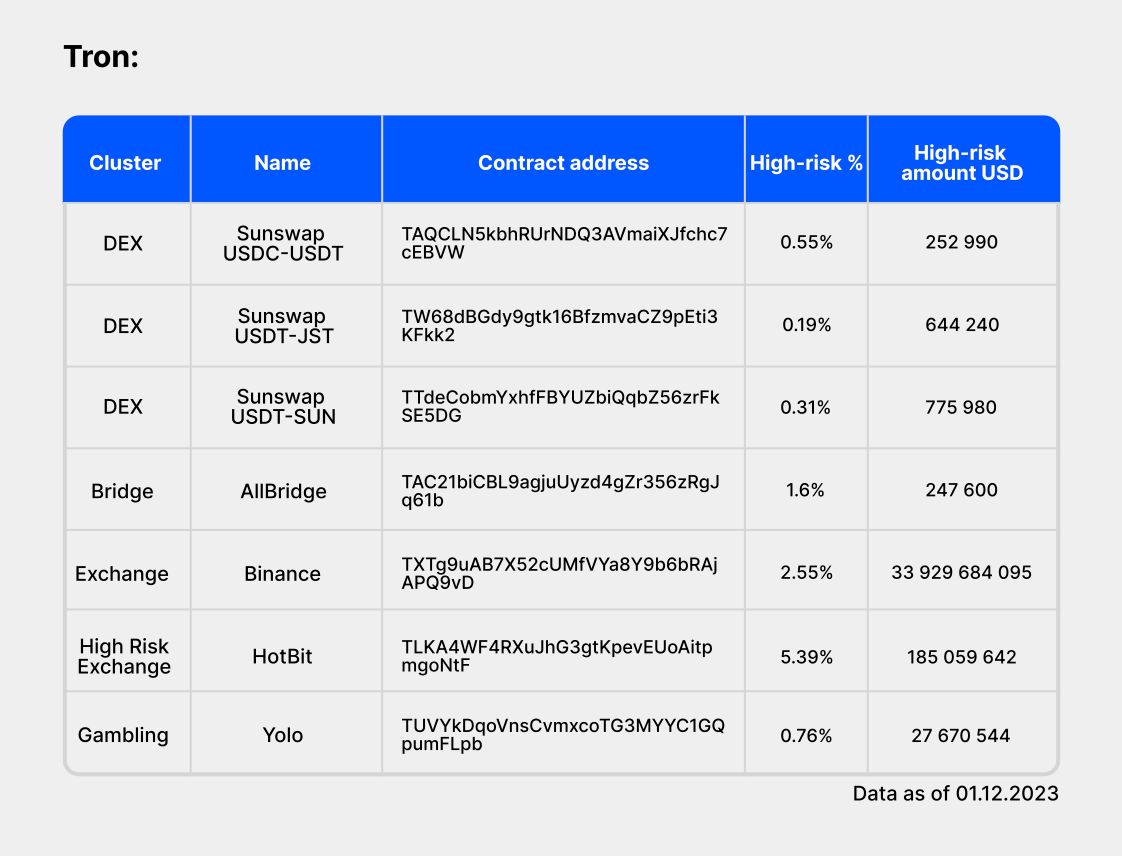The image size is (1122, 856).
Task: Click the High Risk Exchange cluster cell
Action: (124, 656)
